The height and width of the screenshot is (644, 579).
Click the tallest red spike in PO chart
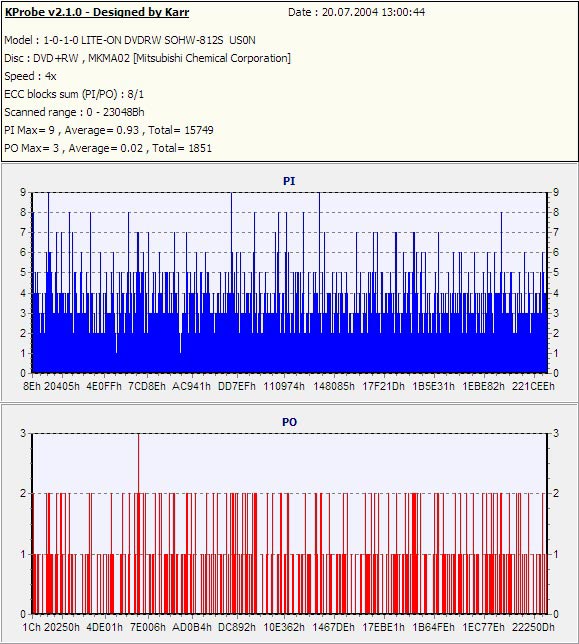point(138,463)
